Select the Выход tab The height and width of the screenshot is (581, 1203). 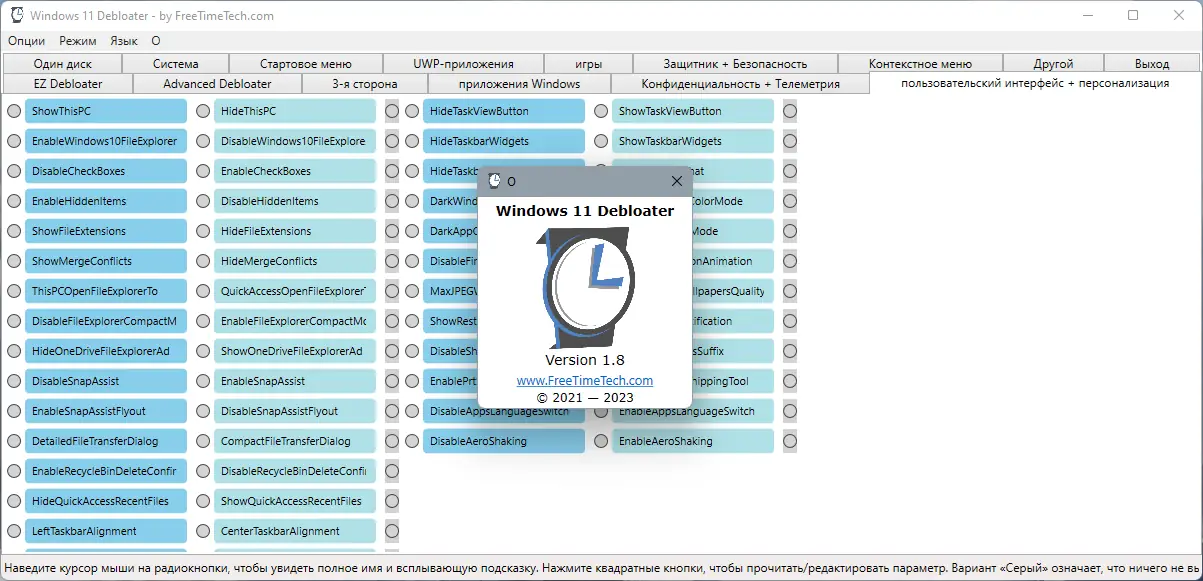tap(1152, 63)
